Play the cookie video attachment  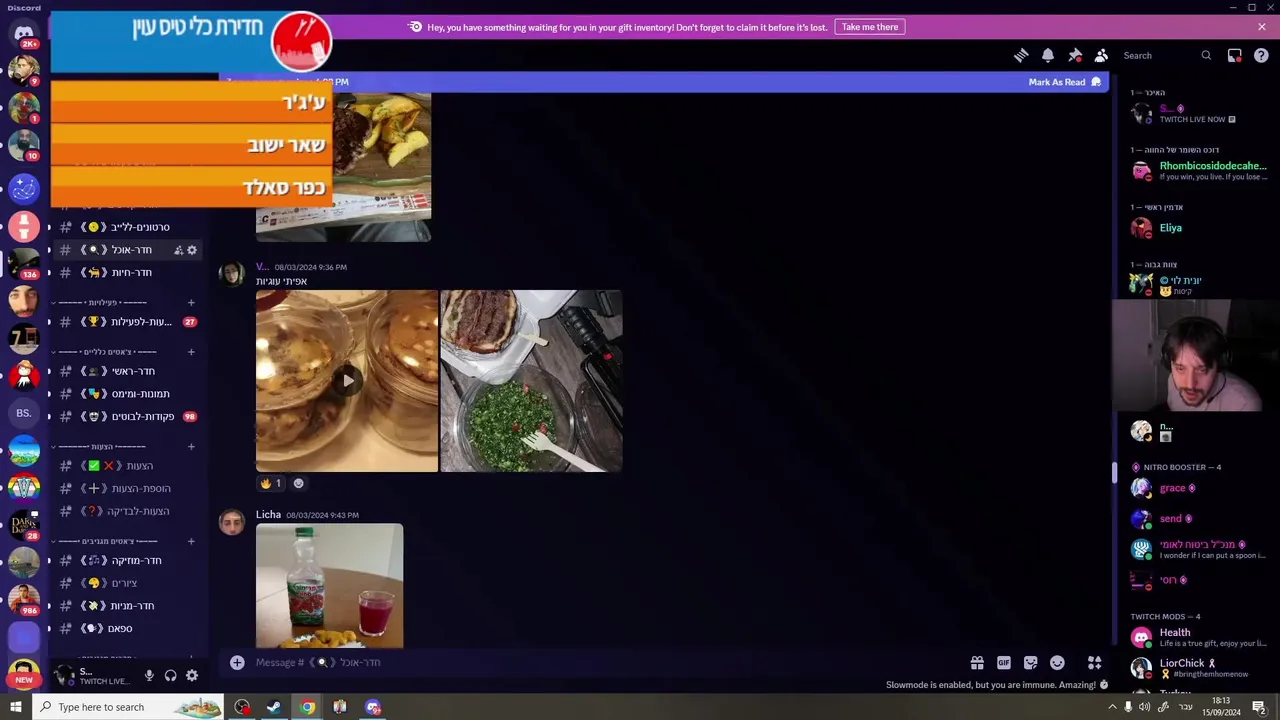coord(347,380)
